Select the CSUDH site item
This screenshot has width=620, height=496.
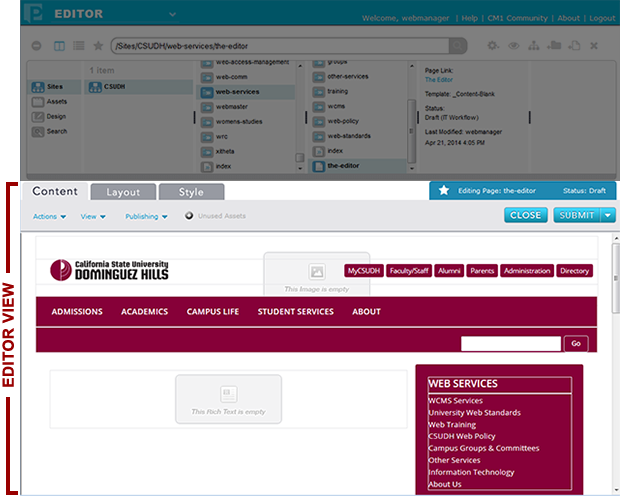coord(138,87)
